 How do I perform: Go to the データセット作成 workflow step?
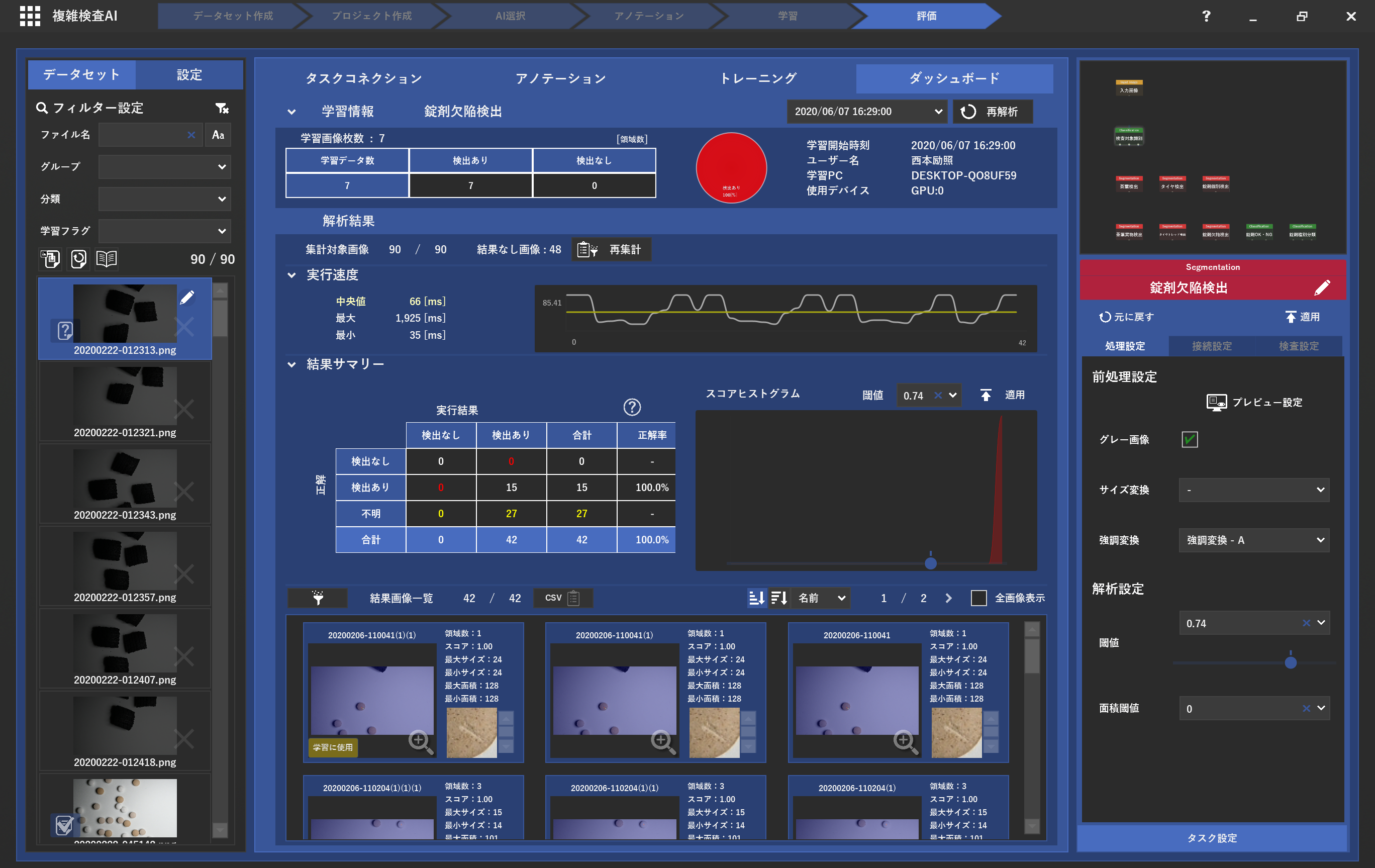(233, 16)
